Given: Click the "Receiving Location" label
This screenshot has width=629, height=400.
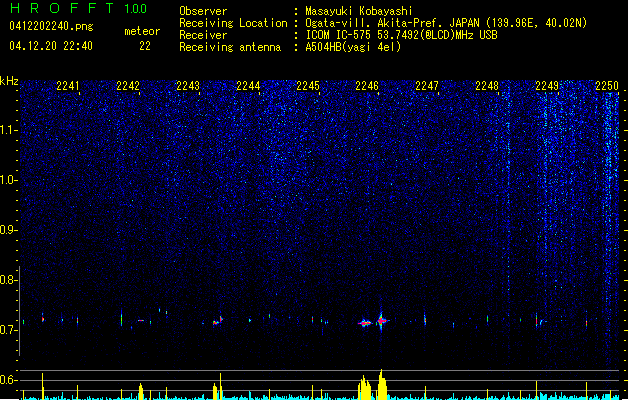Looking at the screenshot, I should [x=233, y=23].
